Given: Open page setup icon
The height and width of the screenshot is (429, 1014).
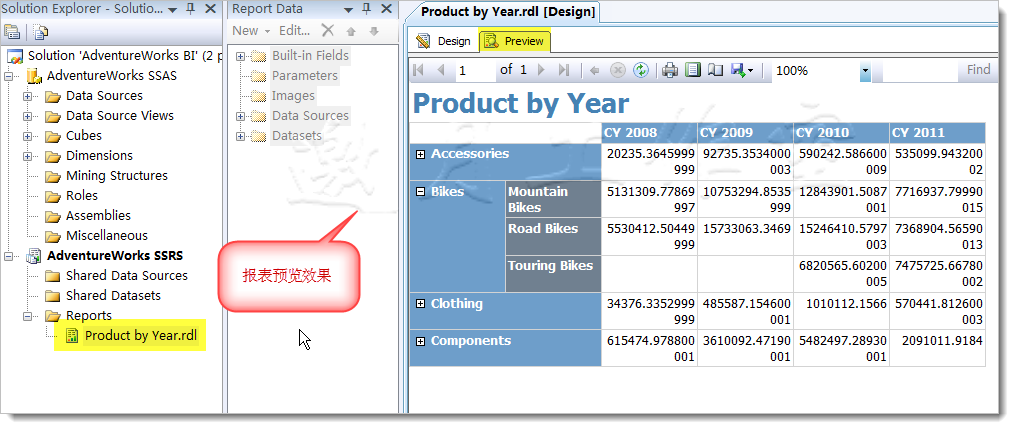Looking at the screenshot, I should pos(715,70).
